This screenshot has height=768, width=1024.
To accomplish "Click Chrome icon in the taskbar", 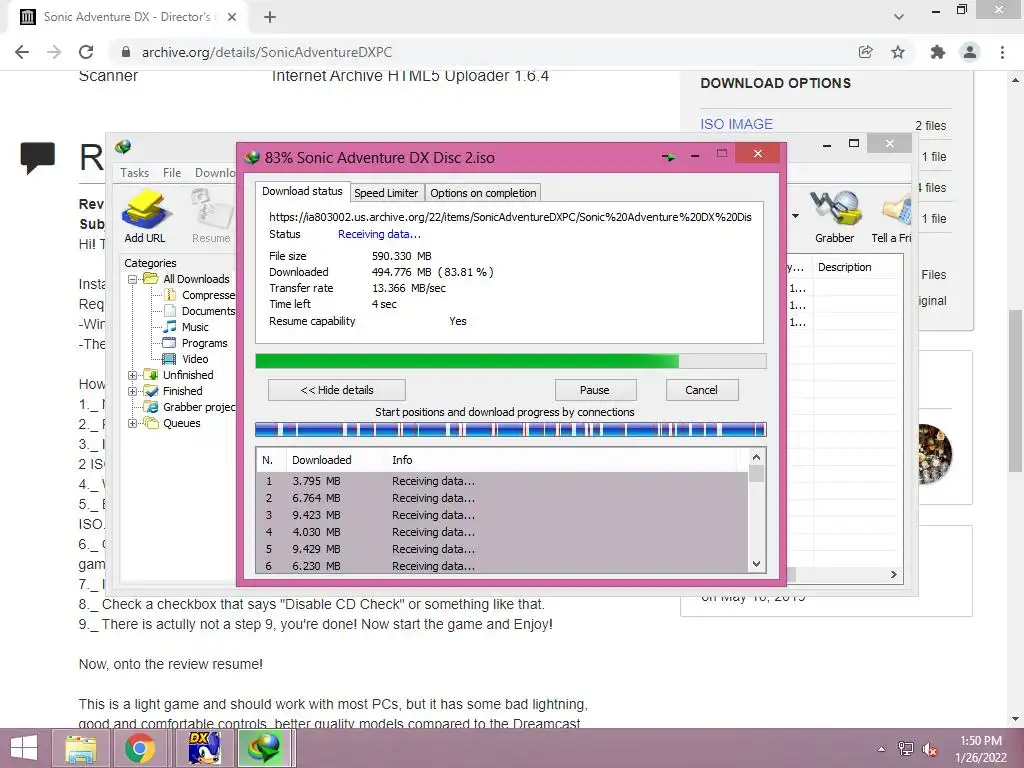I will click(139, 748).
